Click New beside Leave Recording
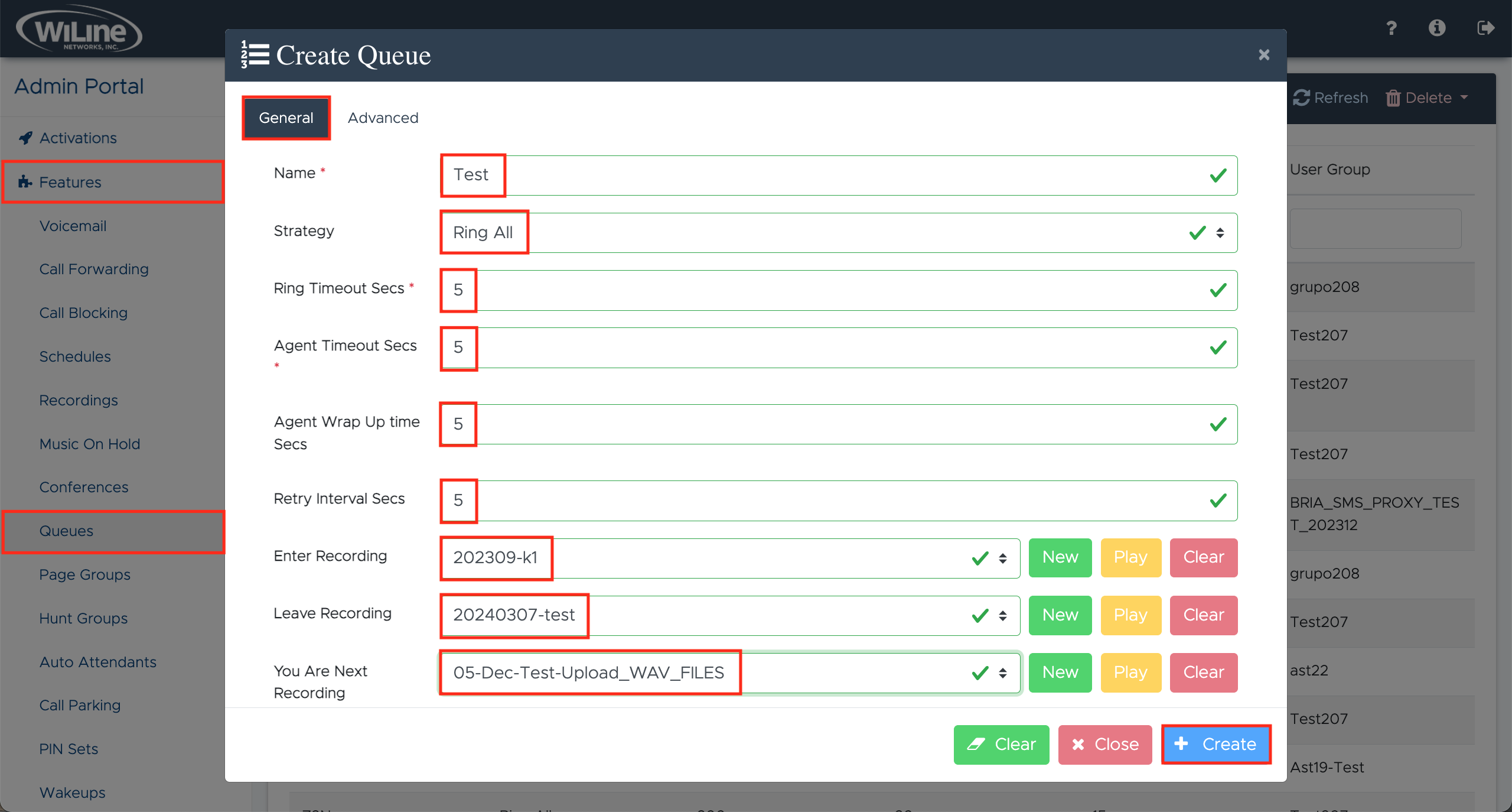The image size is (1512, 812). [x=1060, y=615]
